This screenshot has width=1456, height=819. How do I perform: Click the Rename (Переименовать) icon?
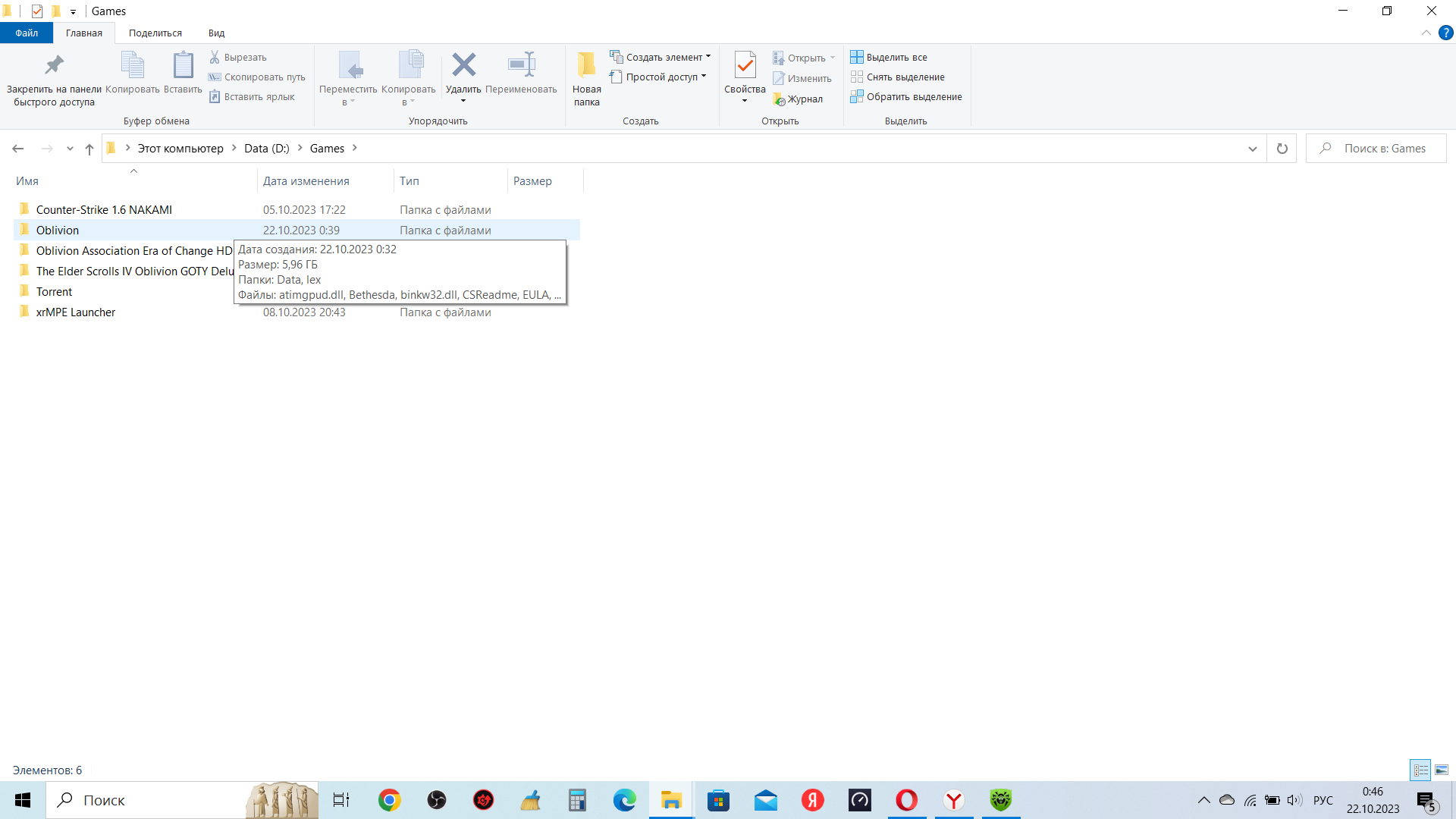[522, 65]
